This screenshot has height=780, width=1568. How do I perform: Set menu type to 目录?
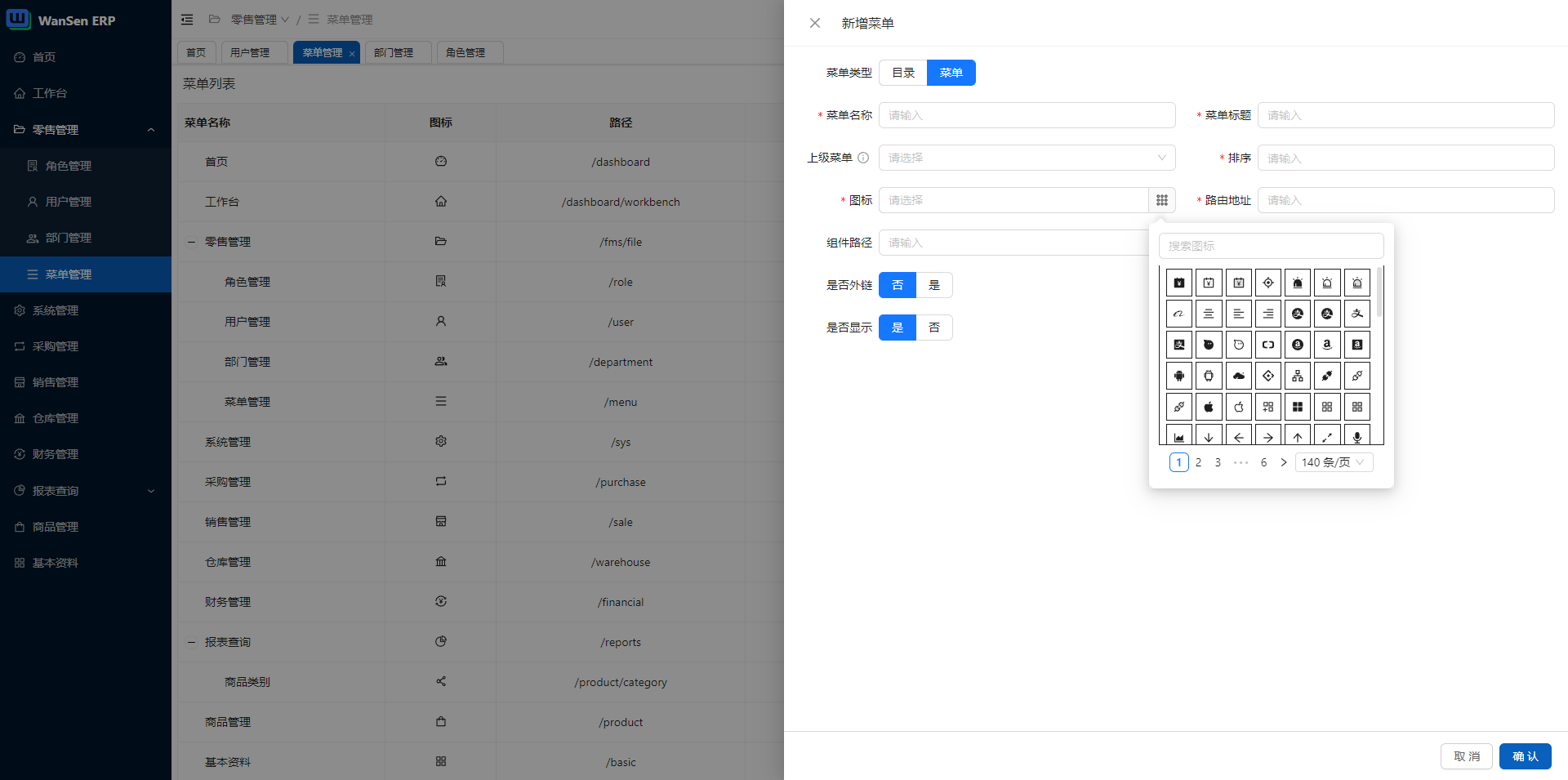coord(903,73)
